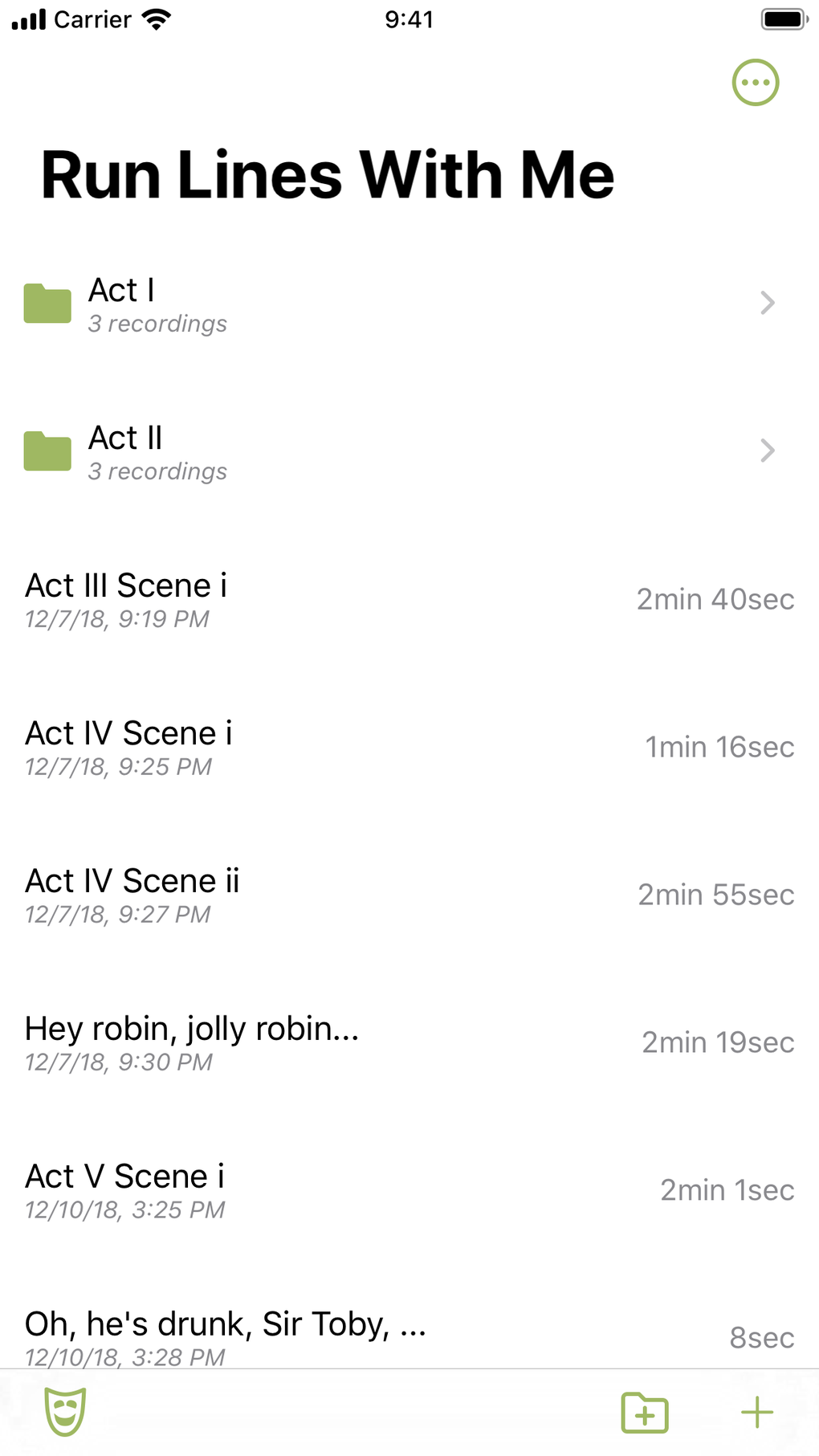Viewport: 819px width, 1456px height.
Task: Tap the Act II folder icon
Action: [x=47, y=451]
